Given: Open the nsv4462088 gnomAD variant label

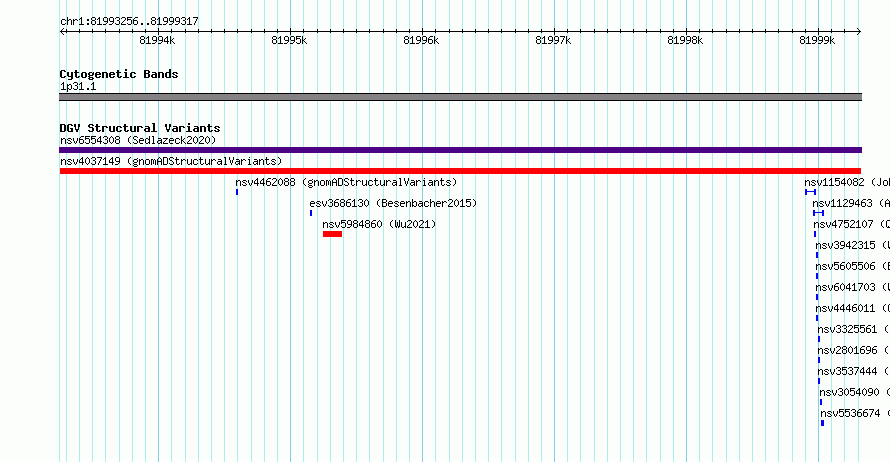Looking at the screenshot, I should click(x=346, y=182).
